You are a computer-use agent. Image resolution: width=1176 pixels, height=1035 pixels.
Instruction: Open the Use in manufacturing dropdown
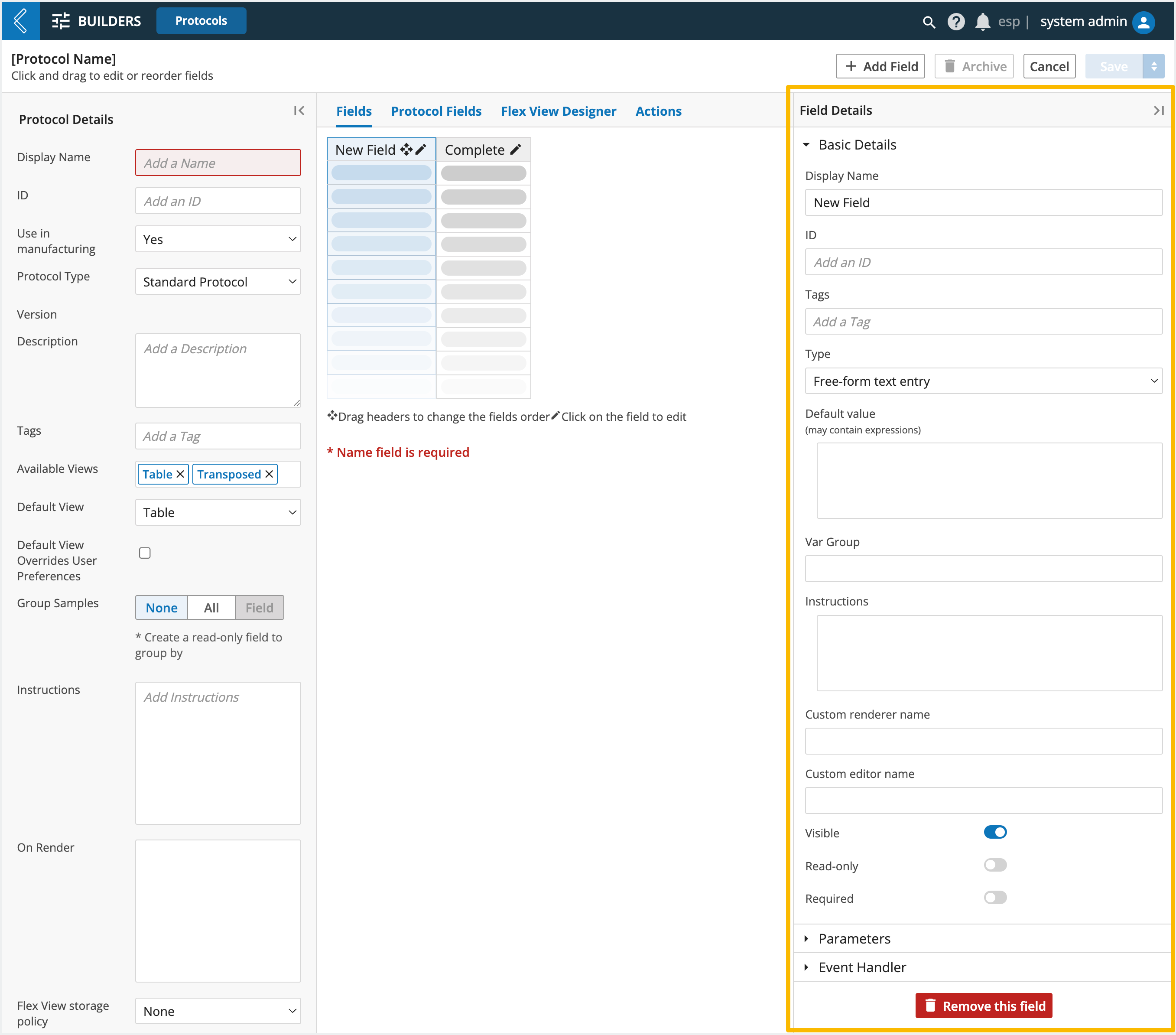pyautogui.click(x=218, y=239)
